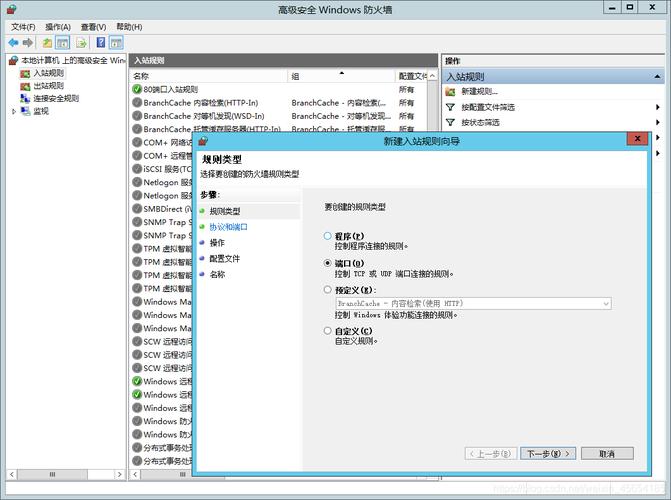Viewport: 671px width, 500px height.
Task: Select 出站规则 in the tree
Action: click(x=48, y=86)
